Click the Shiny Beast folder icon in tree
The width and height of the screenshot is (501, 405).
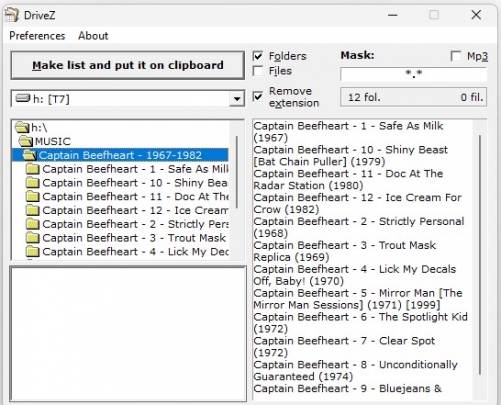(x=33, y=183)
